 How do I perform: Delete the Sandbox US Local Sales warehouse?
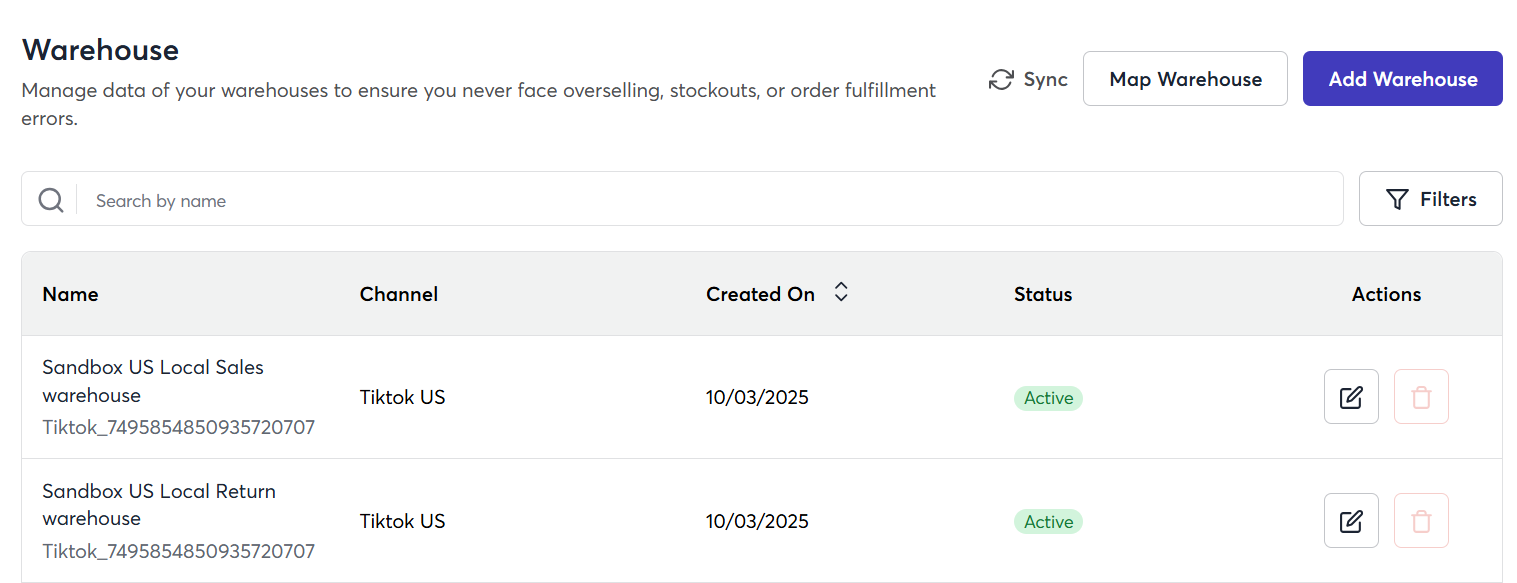pyautogui.click(x=1421, y=397)
